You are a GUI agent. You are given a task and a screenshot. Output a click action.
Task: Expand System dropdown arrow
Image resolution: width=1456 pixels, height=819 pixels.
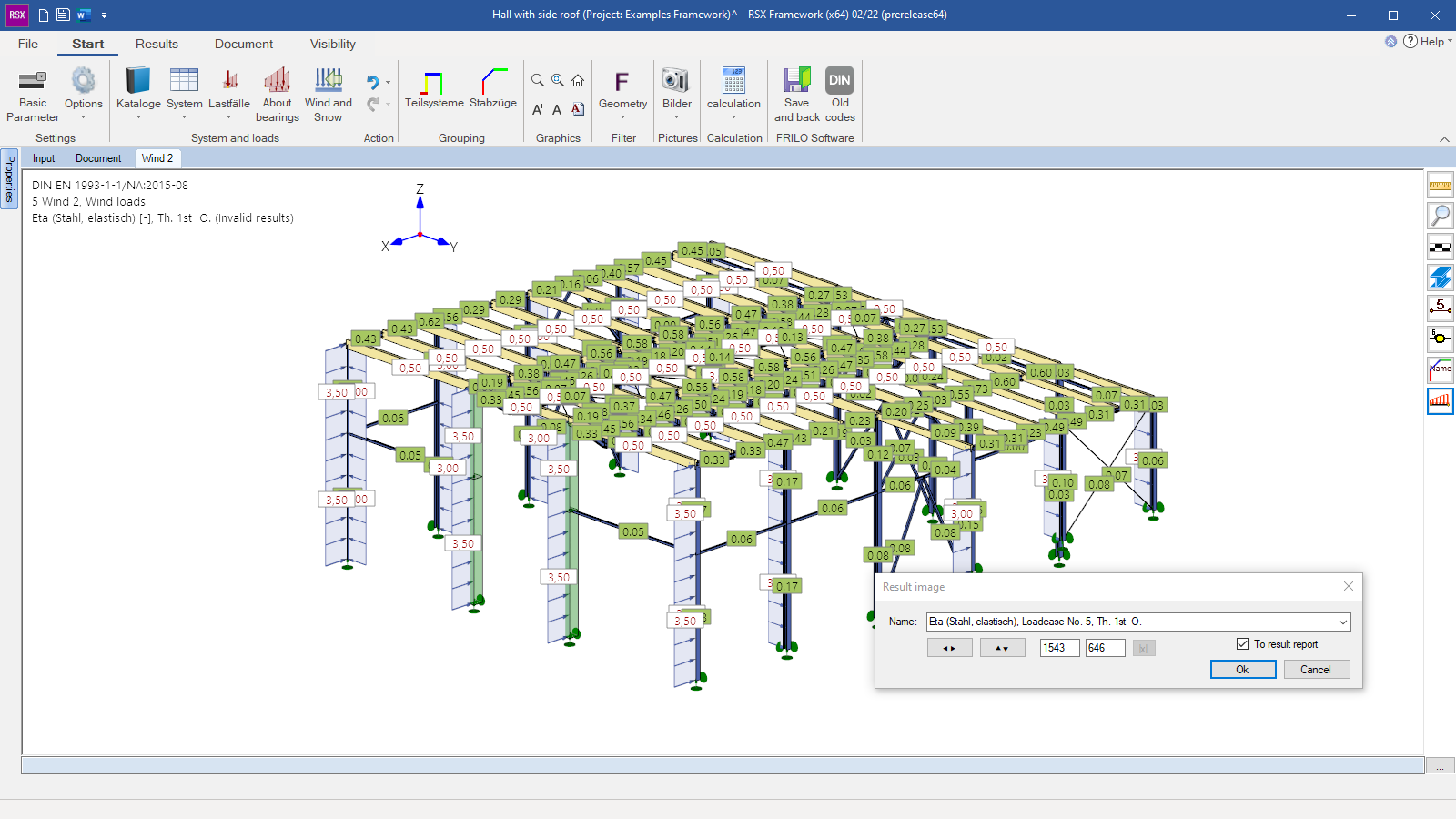pos(184,117)
